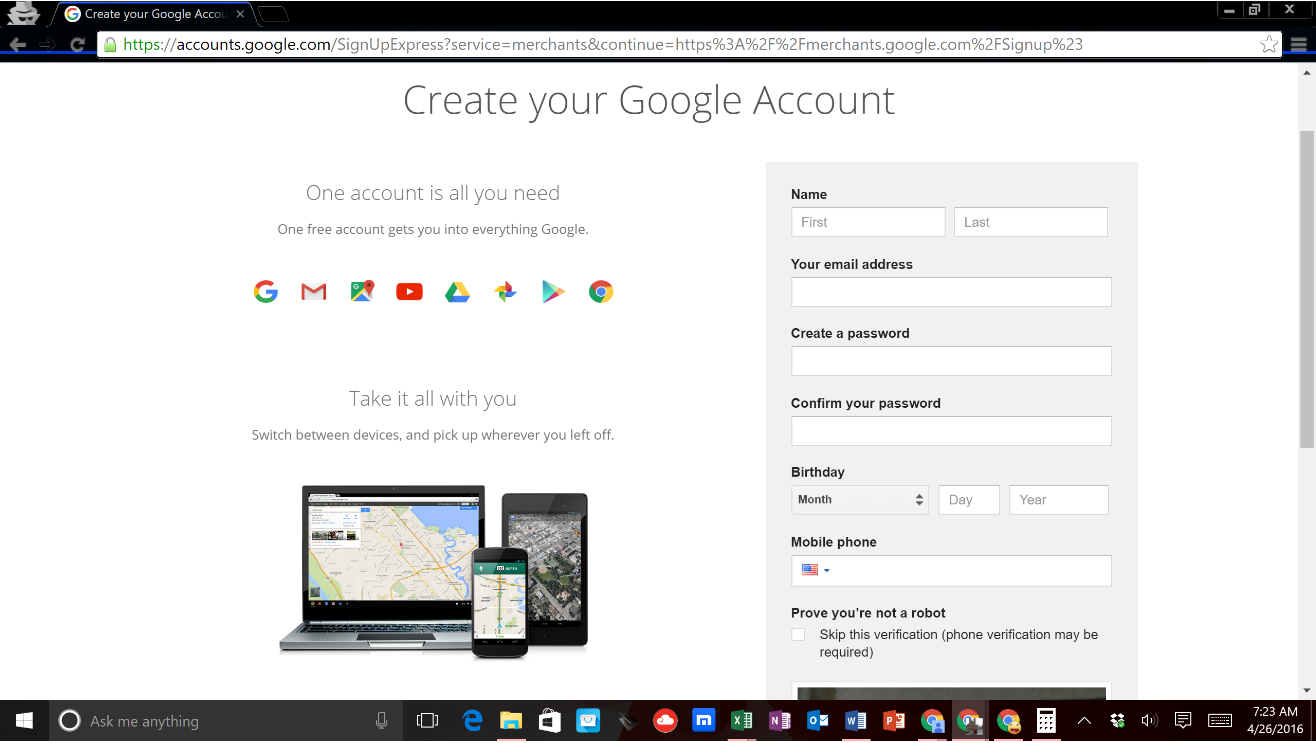Click the Cortana microphone icon
This screenshot has width=1316, height=743.
click(x=381, y=720)
